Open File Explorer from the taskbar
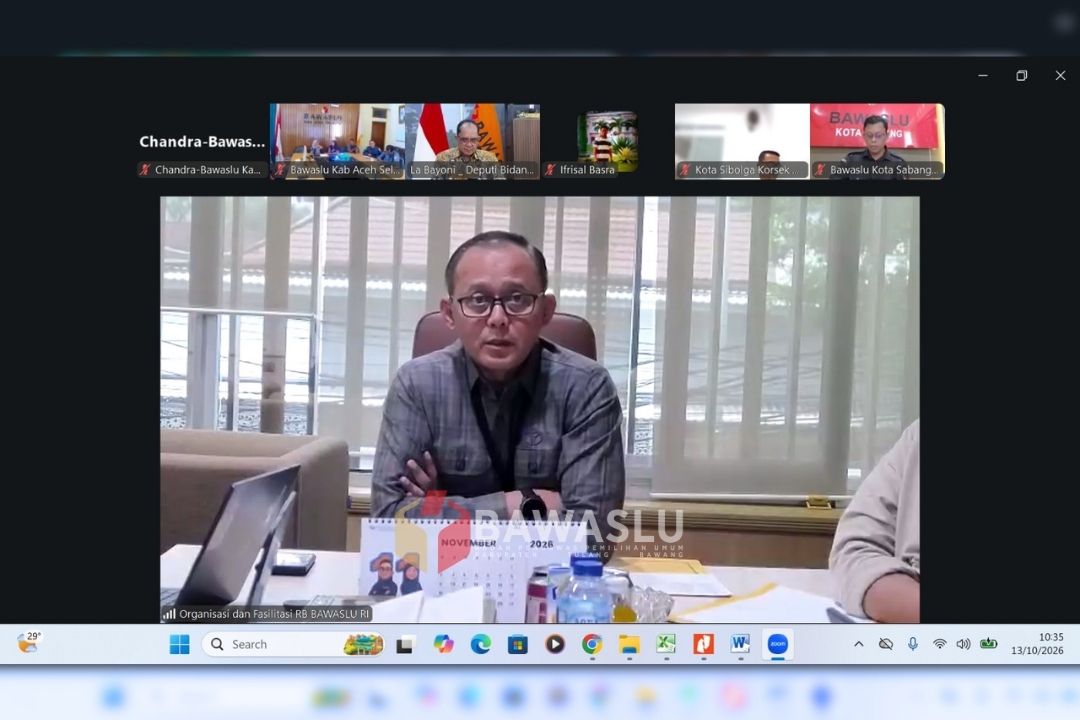Screen dimensions: 1080x720 [x=629, y=644]
